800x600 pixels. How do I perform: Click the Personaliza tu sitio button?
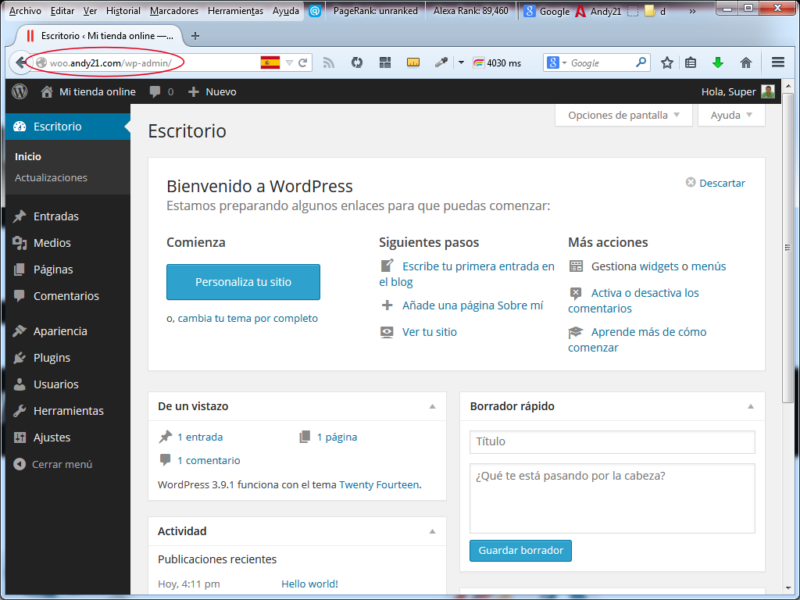(243, 282)
